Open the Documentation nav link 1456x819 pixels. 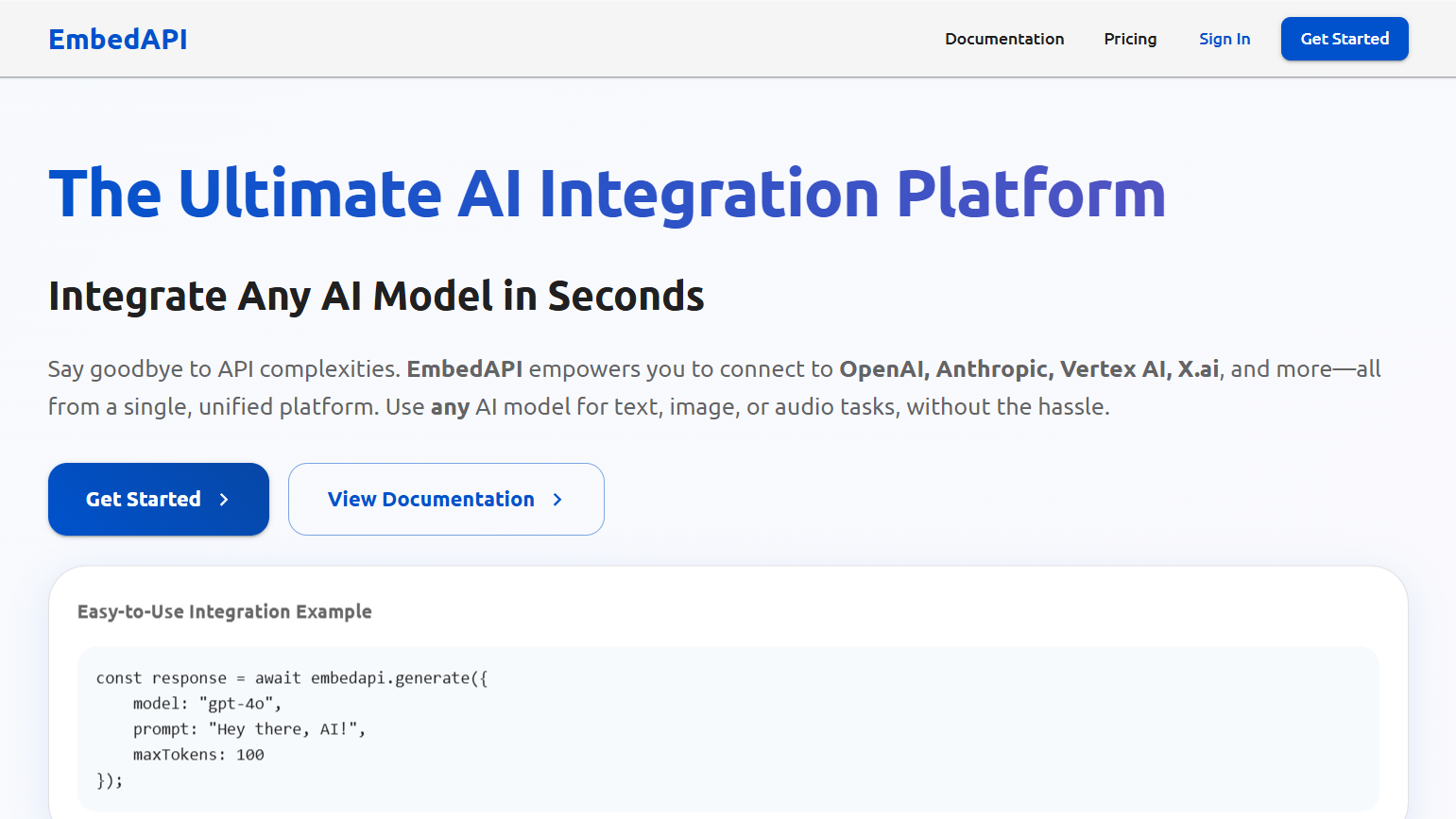point(1004,39)
